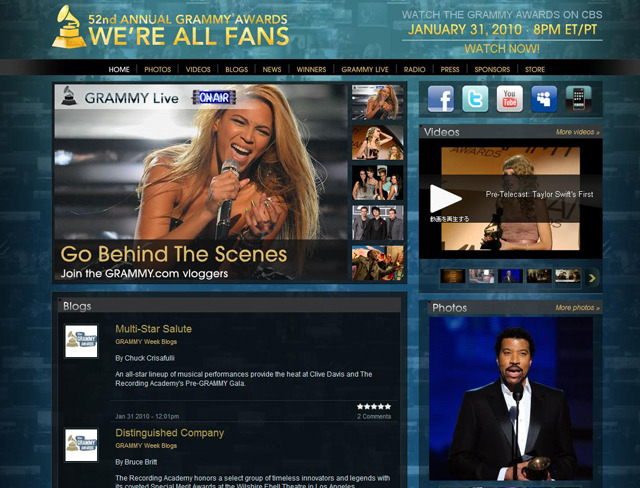
Task: Select the Beyoncé singing slideshow thumbnail
Action: pyautogui.click(x=378, y=102)
